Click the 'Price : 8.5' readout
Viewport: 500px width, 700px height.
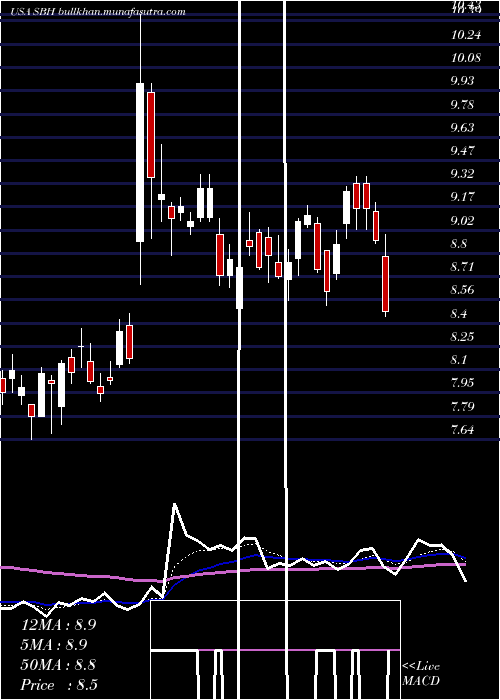tap(59, 685)
